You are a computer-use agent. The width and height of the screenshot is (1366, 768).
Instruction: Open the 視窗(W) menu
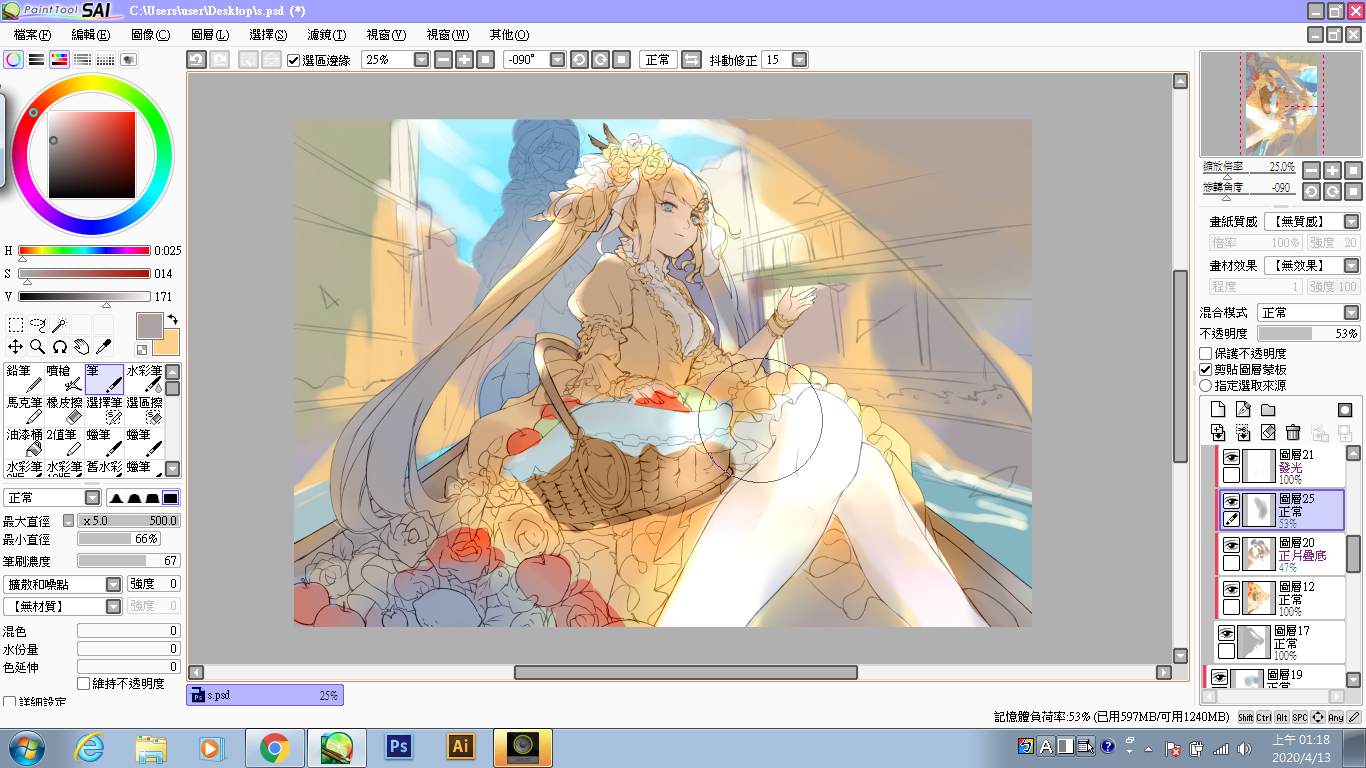446,35
